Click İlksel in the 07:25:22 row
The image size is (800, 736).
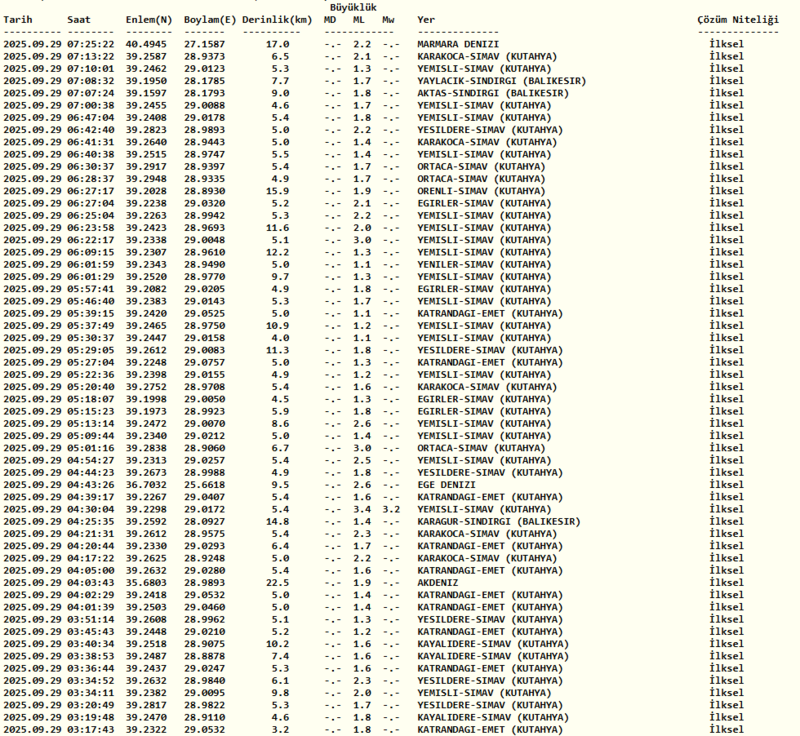727,44
